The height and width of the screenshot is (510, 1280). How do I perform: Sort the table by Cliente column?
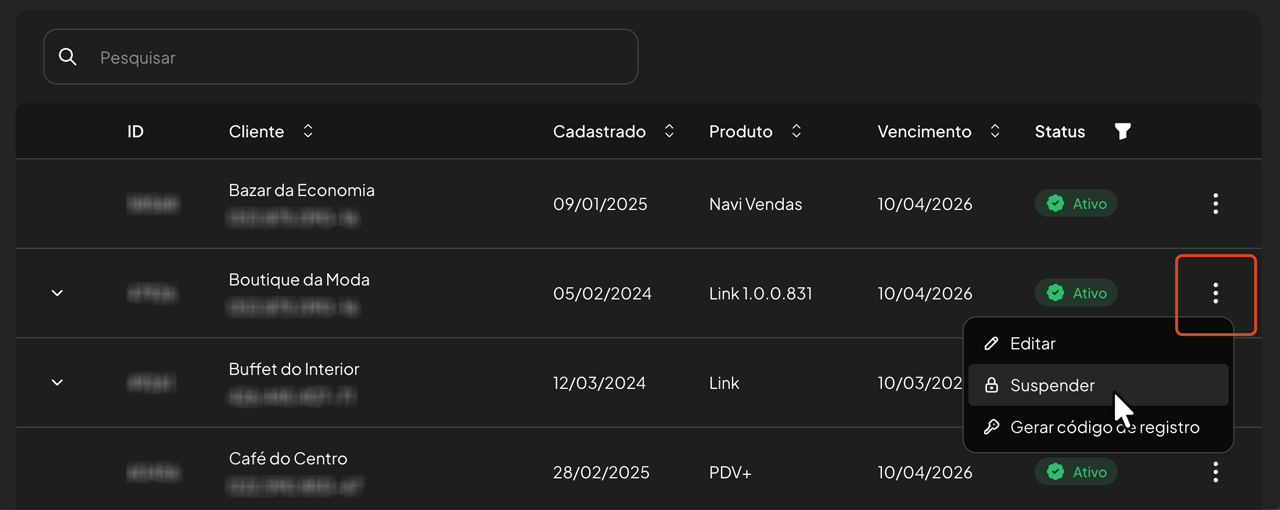point(308,131)
